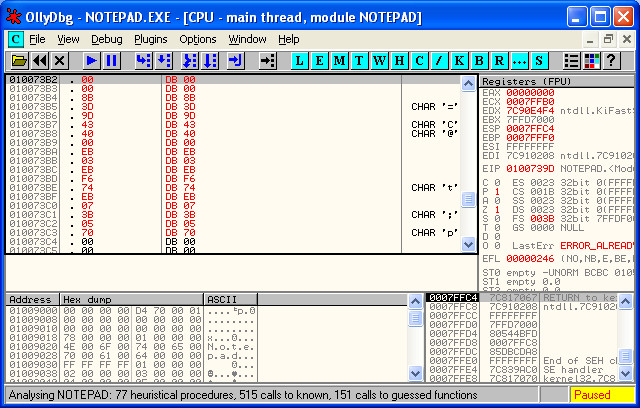The height and width of the screenshot is (408, 640).
Task: Open debugging options list icon
Action: coord(571,61)
